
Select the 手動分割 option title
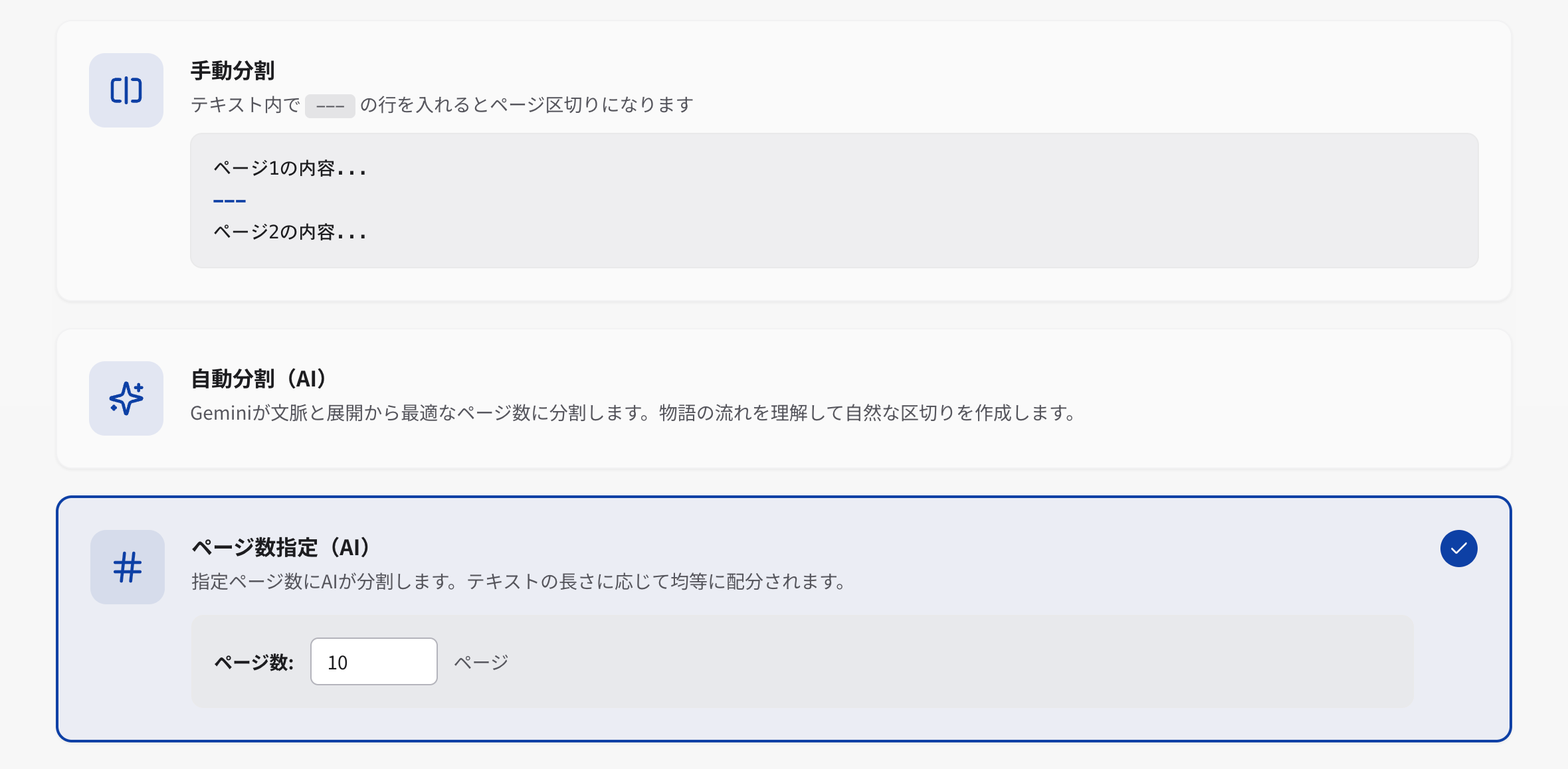pyautogui.click(x=233, y=70)
